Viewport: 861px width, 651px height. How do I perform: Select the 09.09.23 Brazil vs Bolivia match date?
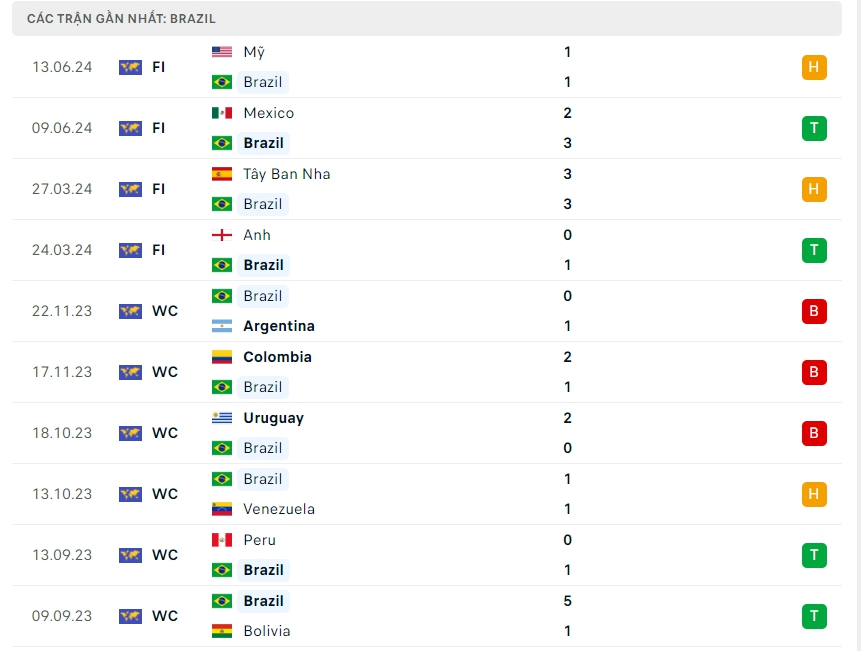click(62, 616)
